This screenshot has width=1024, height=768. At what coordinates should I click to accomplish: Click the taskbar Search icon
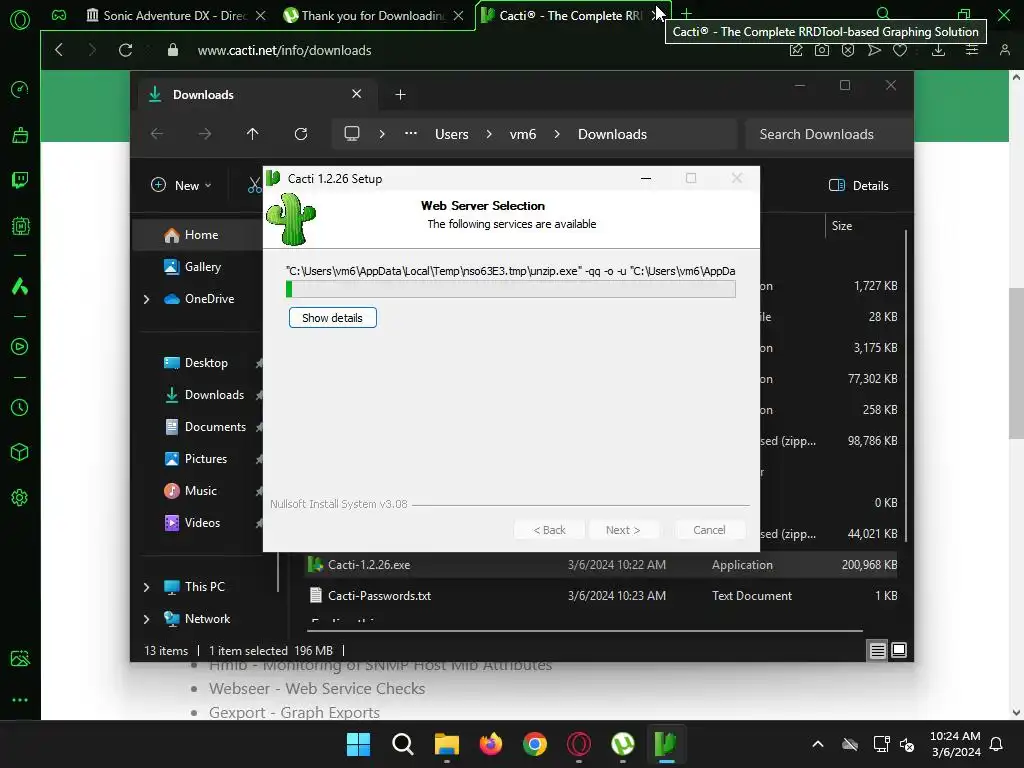coord(403,744)
